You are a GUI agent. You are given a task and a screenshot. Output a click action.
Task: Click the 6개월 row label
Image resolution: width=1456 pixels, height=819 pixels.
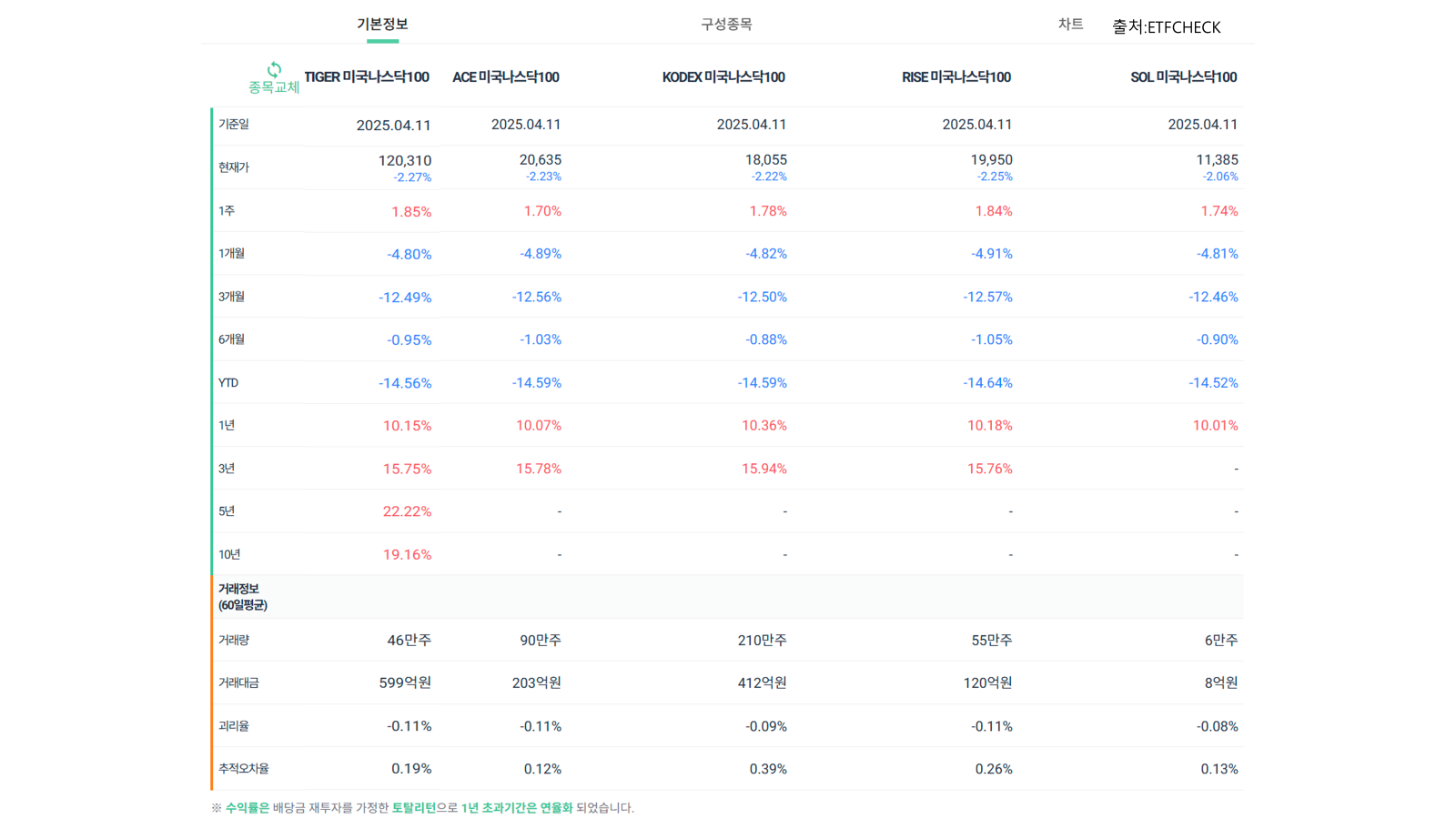point(231,339)
